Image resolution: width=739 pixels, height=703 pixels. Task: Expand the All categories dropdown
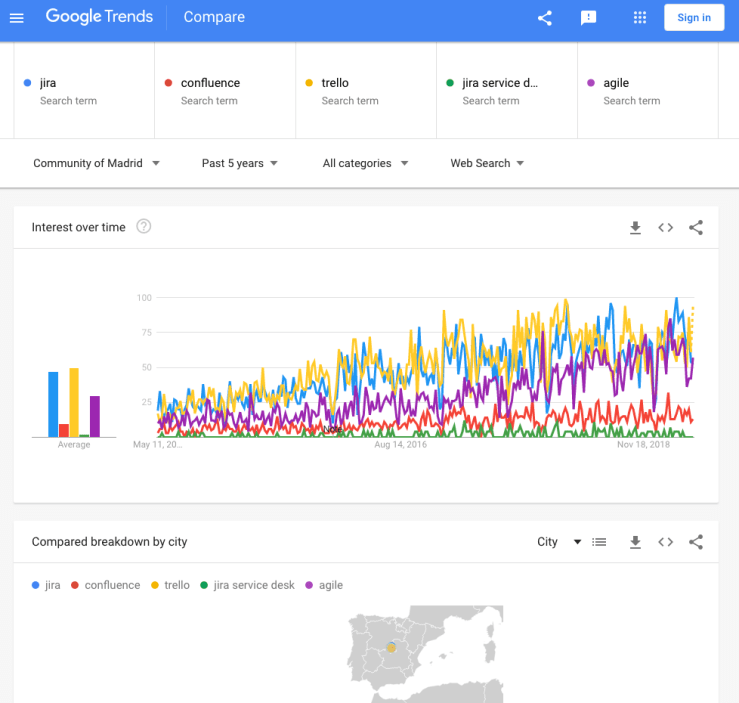[365, 163]
